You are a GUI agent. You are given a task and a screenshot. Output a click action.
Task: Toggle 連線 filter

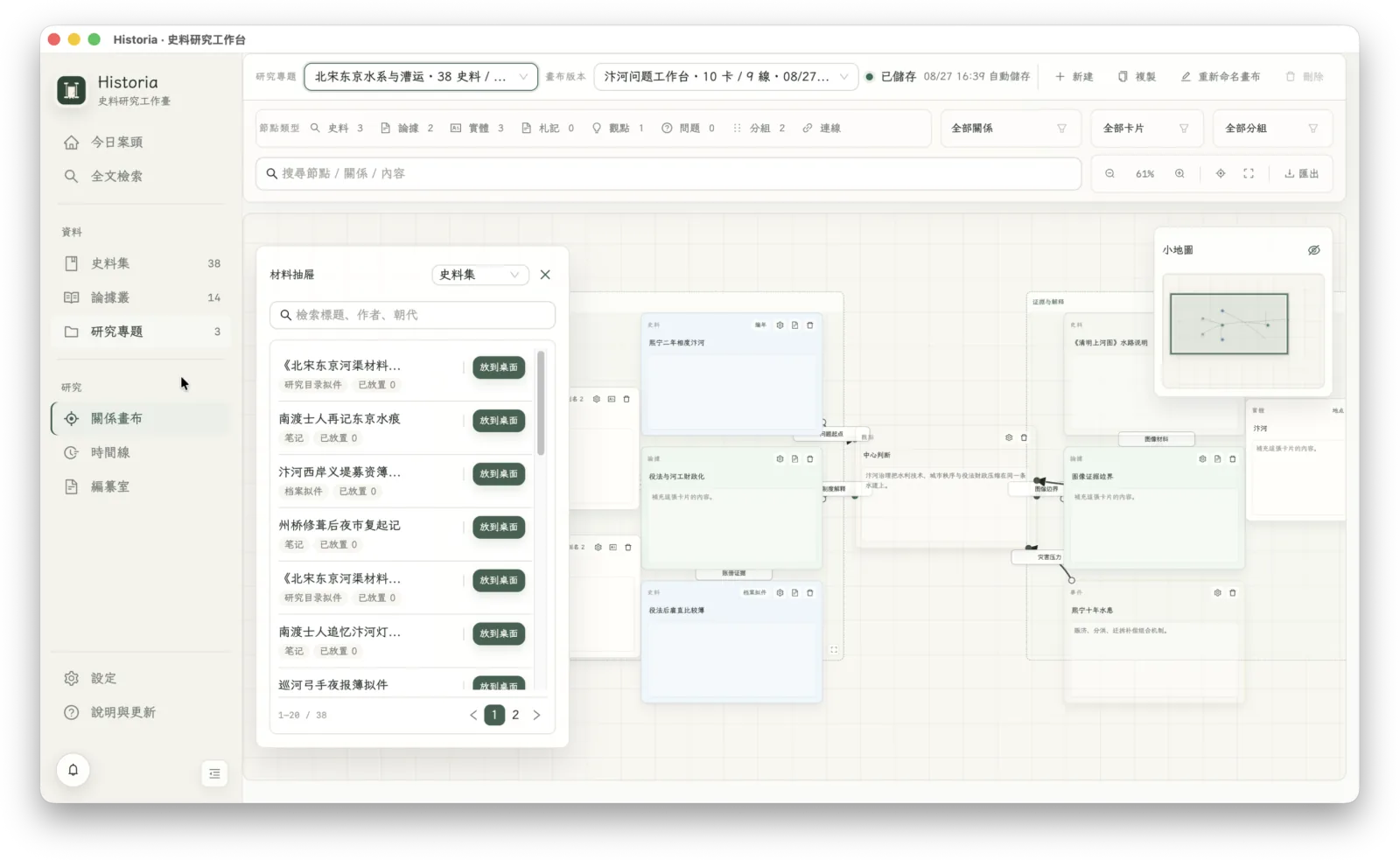coord(822,128)
